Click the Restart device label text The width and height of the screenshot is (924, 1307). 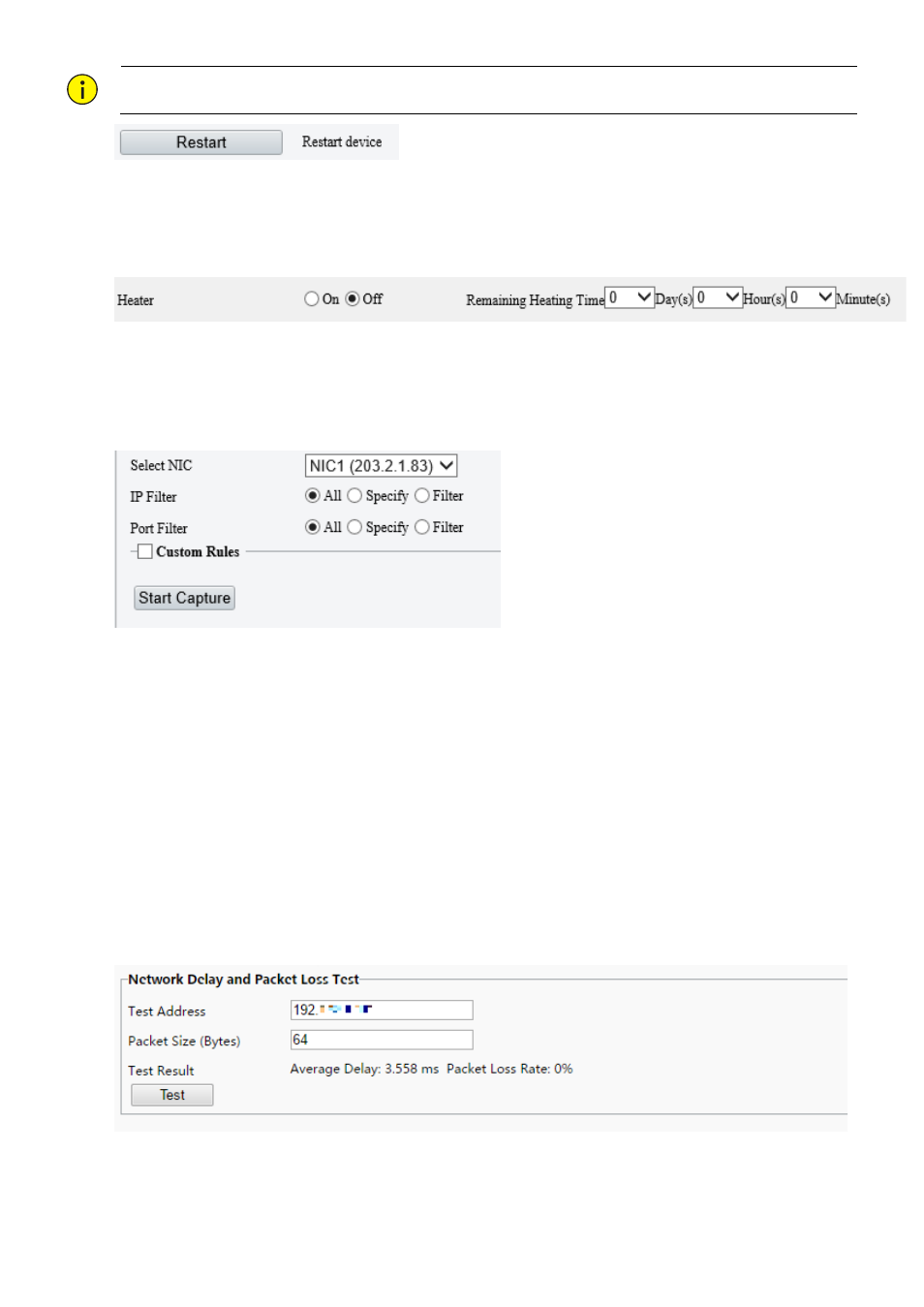341,142
